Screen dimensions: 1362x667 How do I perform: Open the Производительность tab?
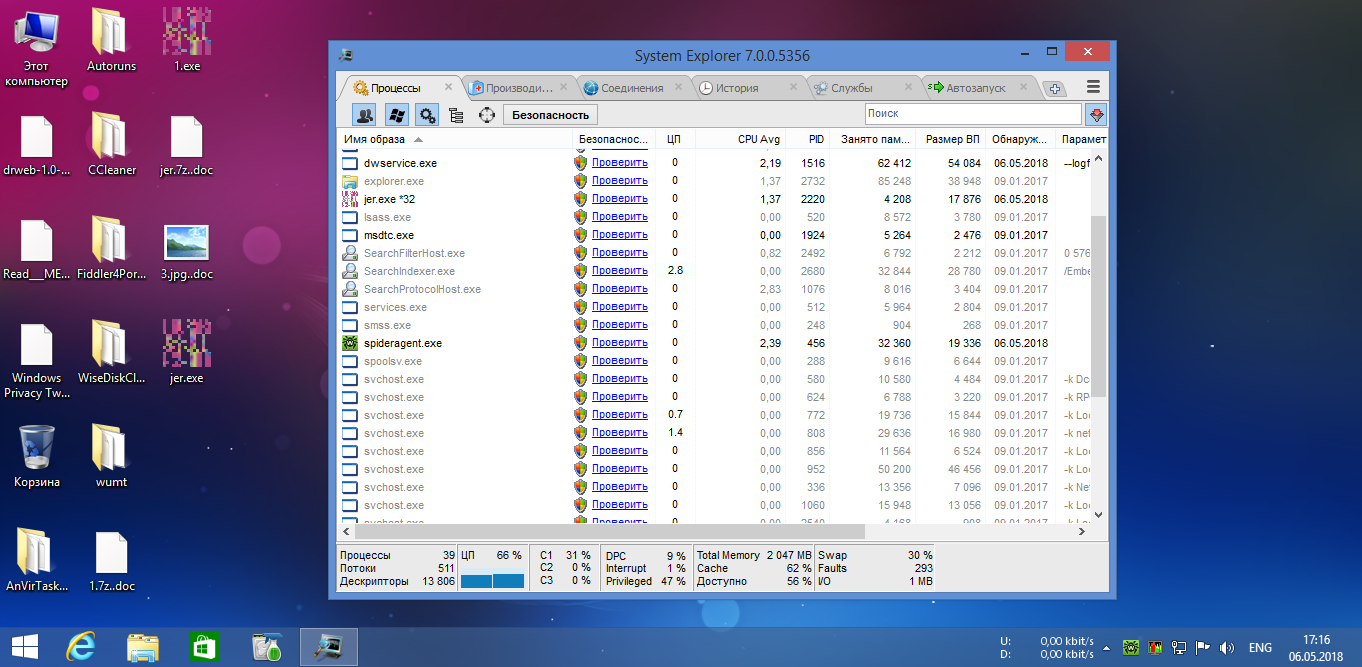point(518,88)
